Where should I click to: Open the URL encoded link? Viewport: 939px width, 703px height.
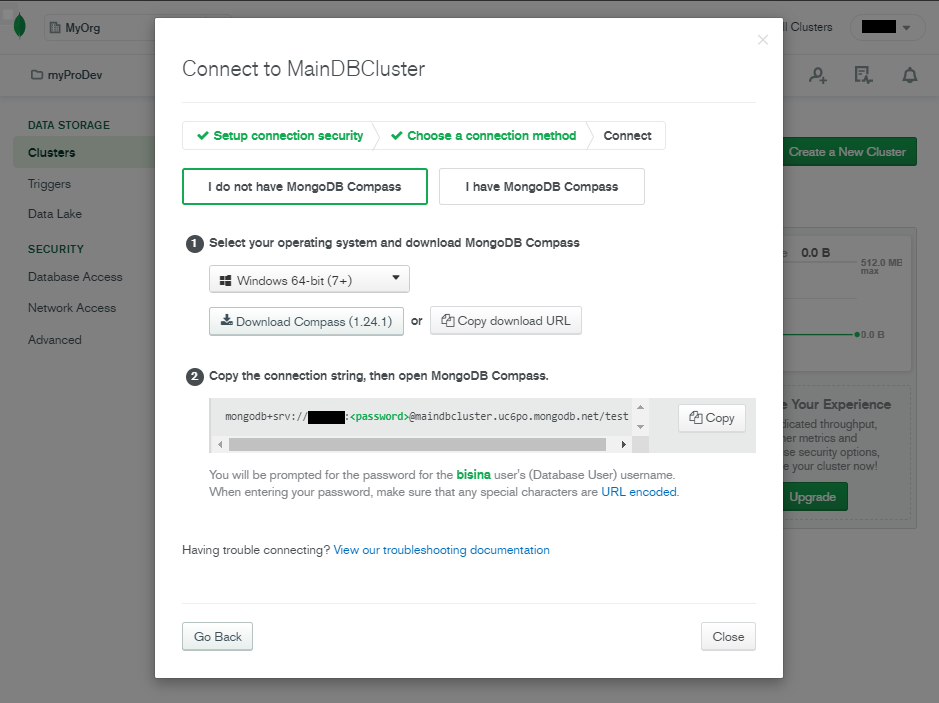tap(638, 492)
